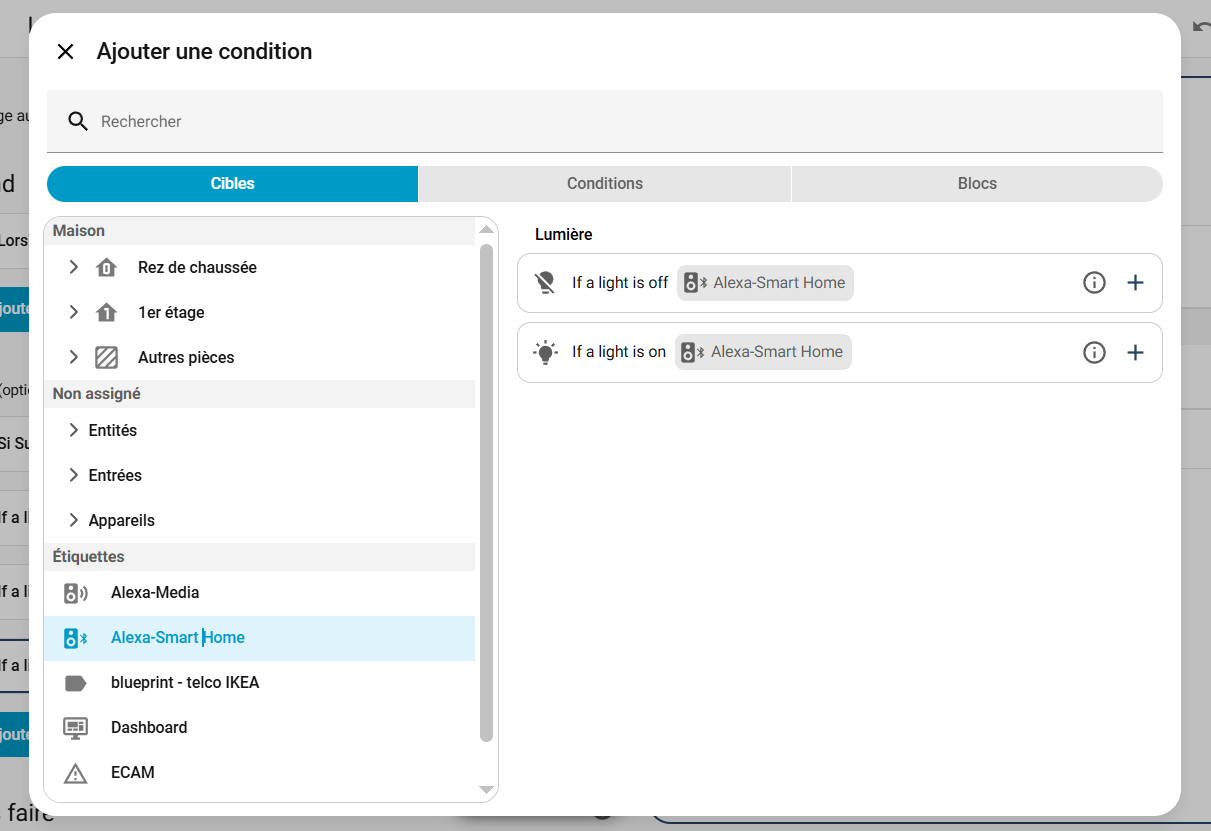Expand the Entités section
This screenshot has height=831, width=1211.
73,430
